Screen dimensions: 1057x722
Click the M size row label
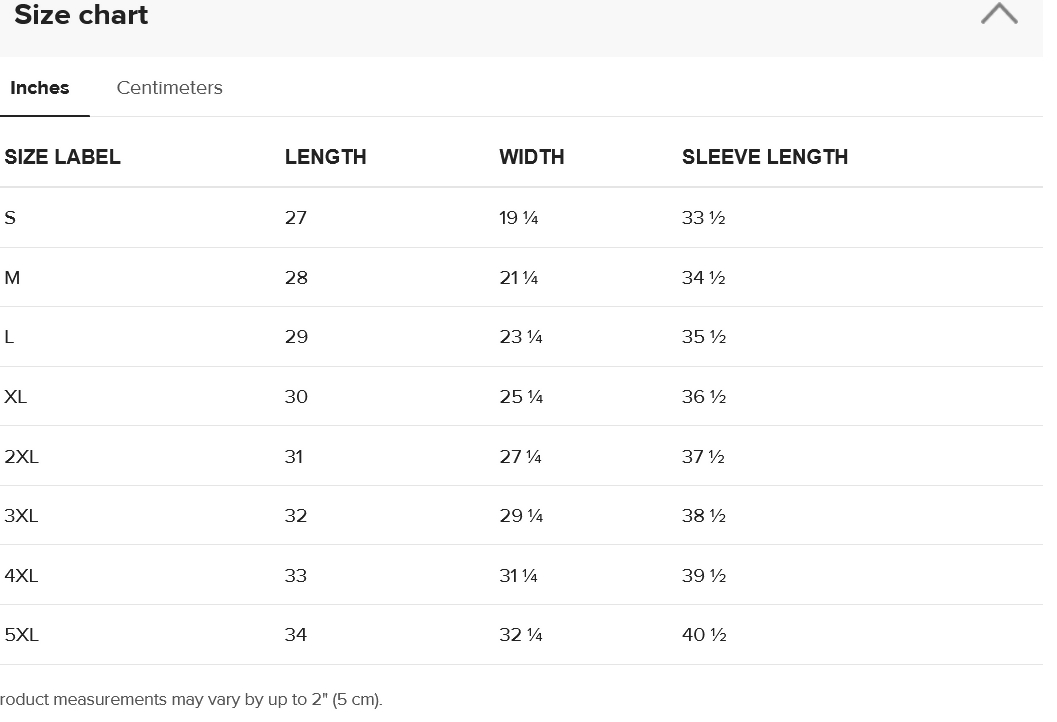12,278
